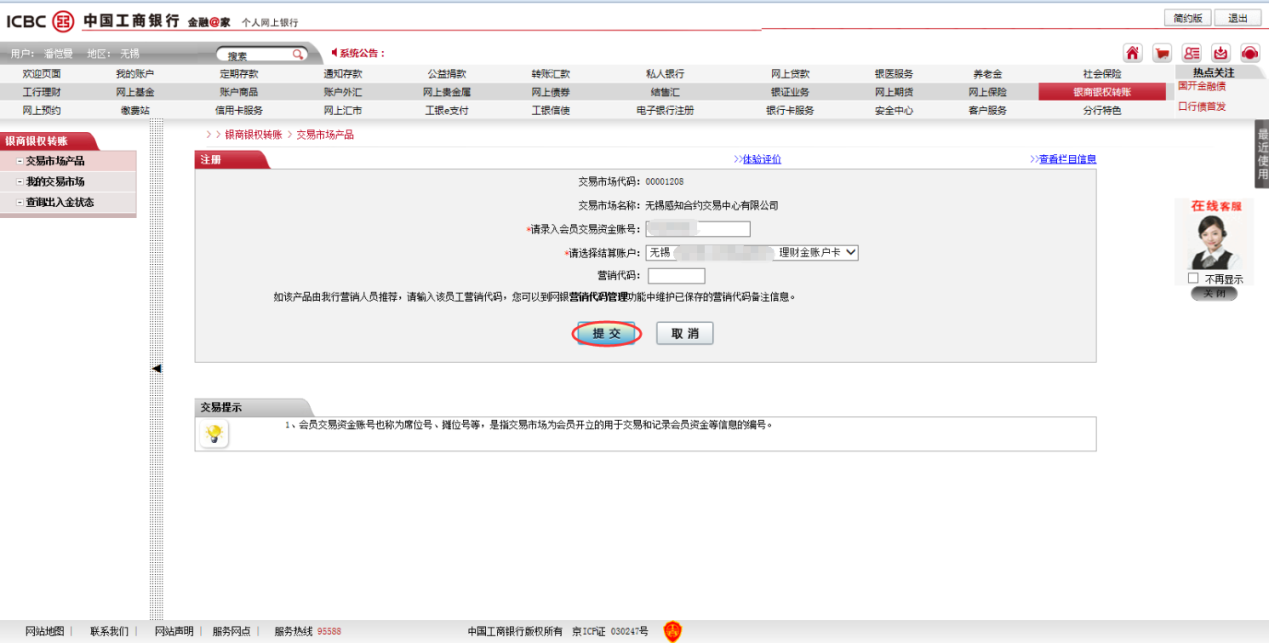Click 银商银权转账 in the breadcrumb
The image size is (1269, 643).
click(253, 134)
